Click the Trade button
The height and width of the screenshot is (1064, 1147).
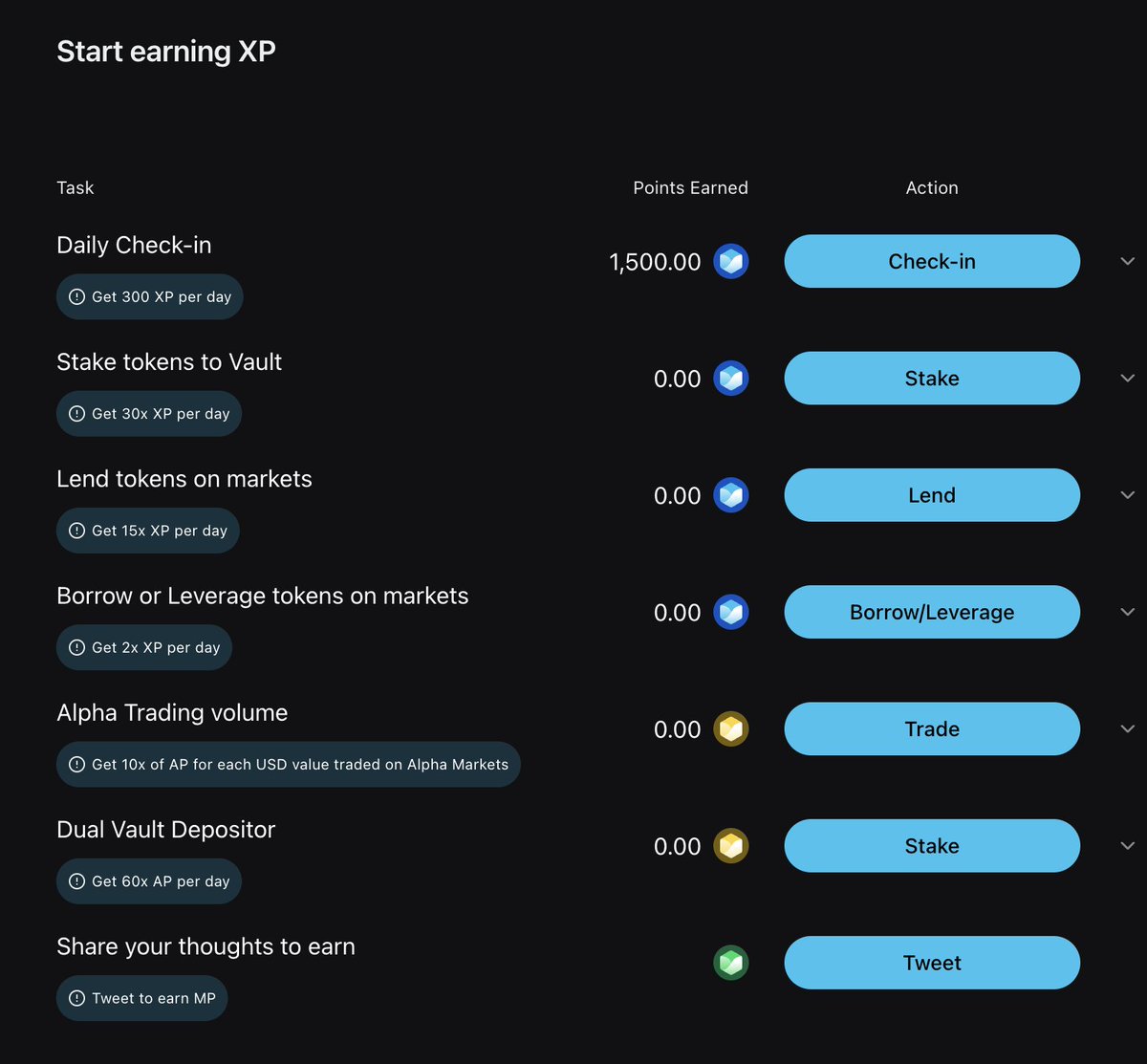click(932, 729)
